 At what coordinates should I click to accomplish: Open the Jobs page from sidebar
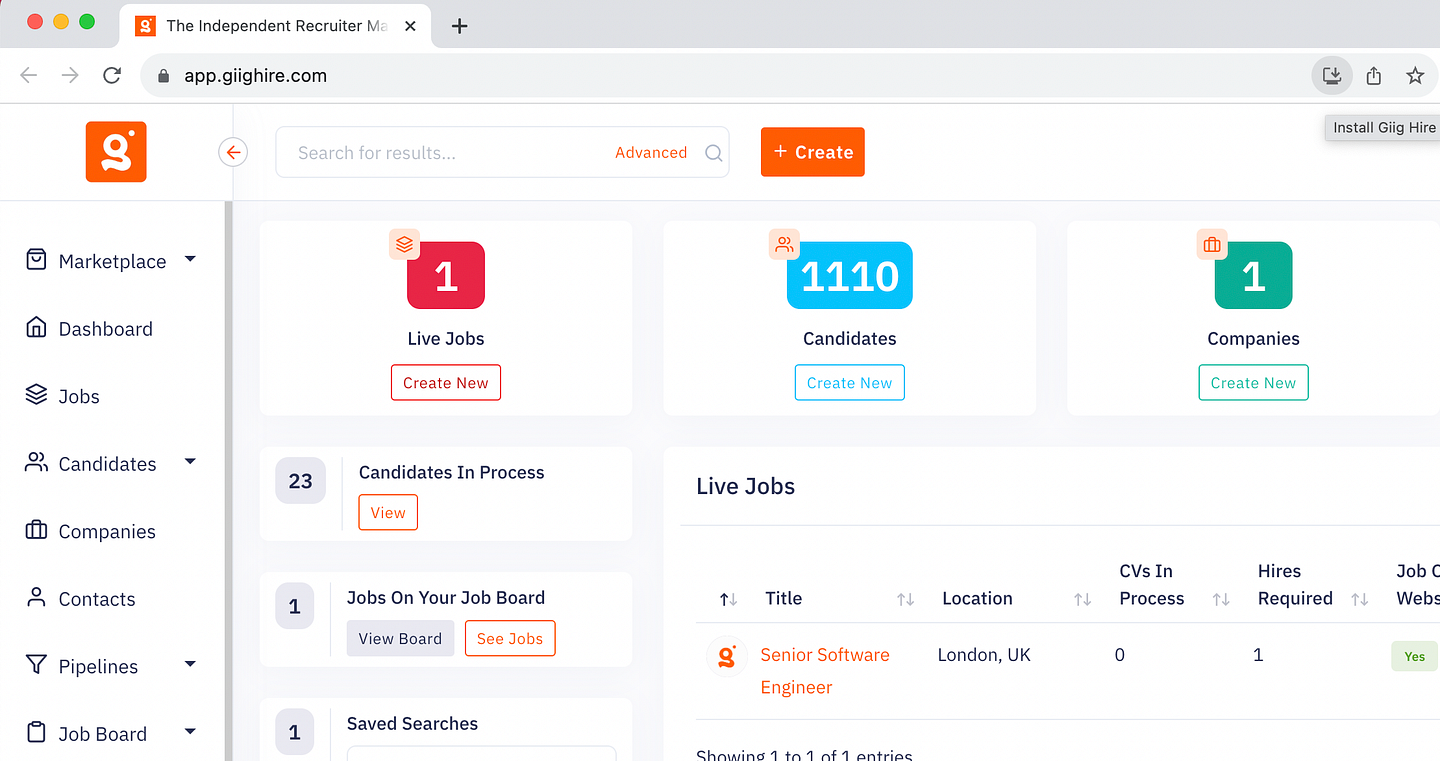[79, 396]
